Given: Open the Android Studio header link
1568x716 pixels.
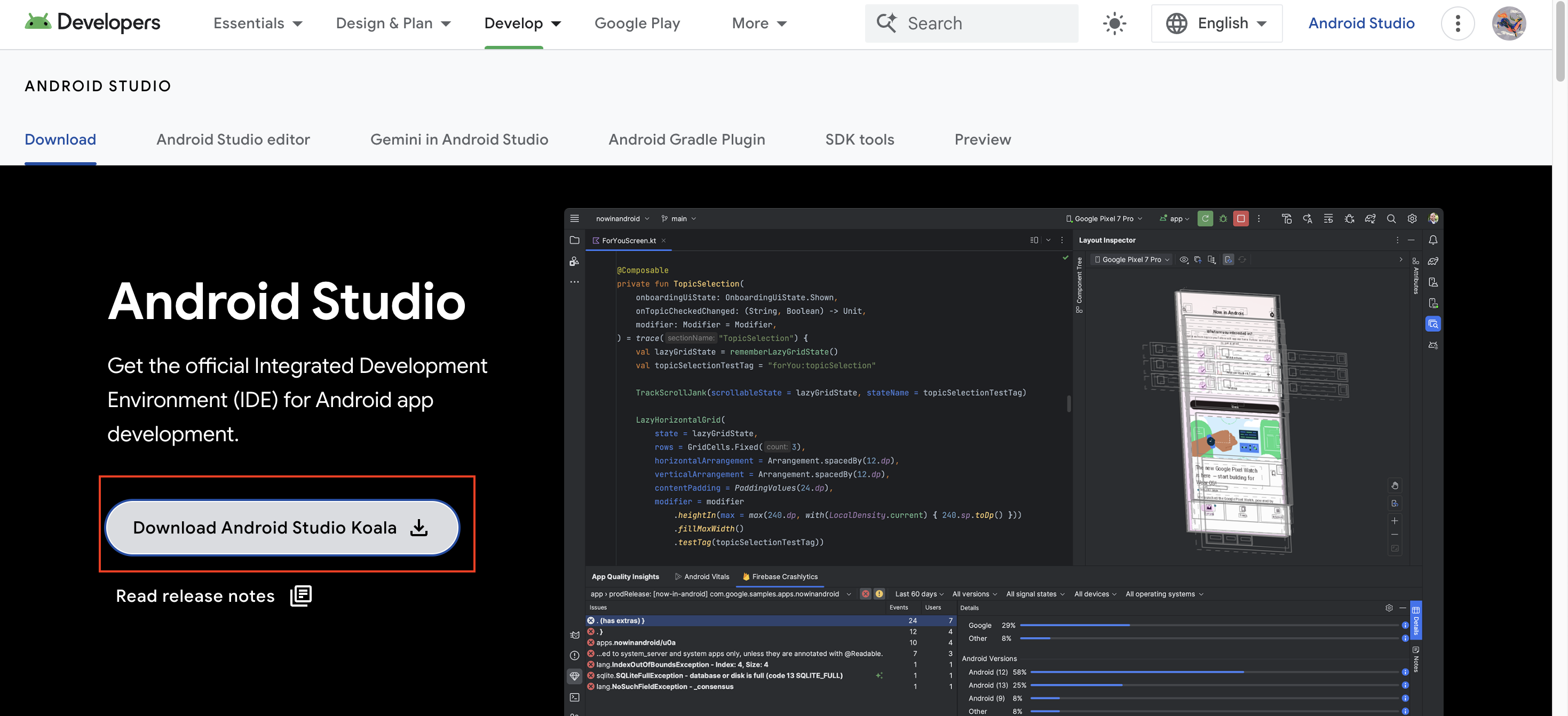Looking at the screenshot, I should pyautogui.click(x=1361, y=23).
